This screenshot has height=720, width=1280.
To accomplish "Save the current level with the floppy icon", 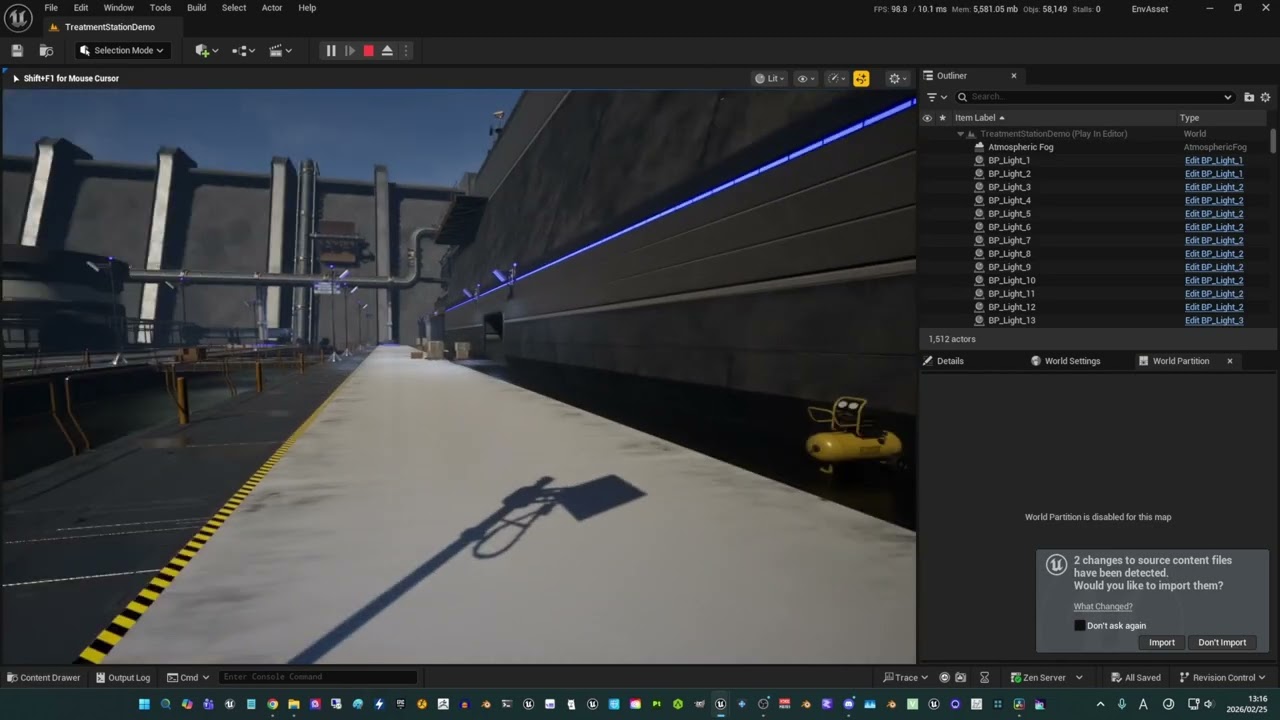I will (x=17, y=50).
